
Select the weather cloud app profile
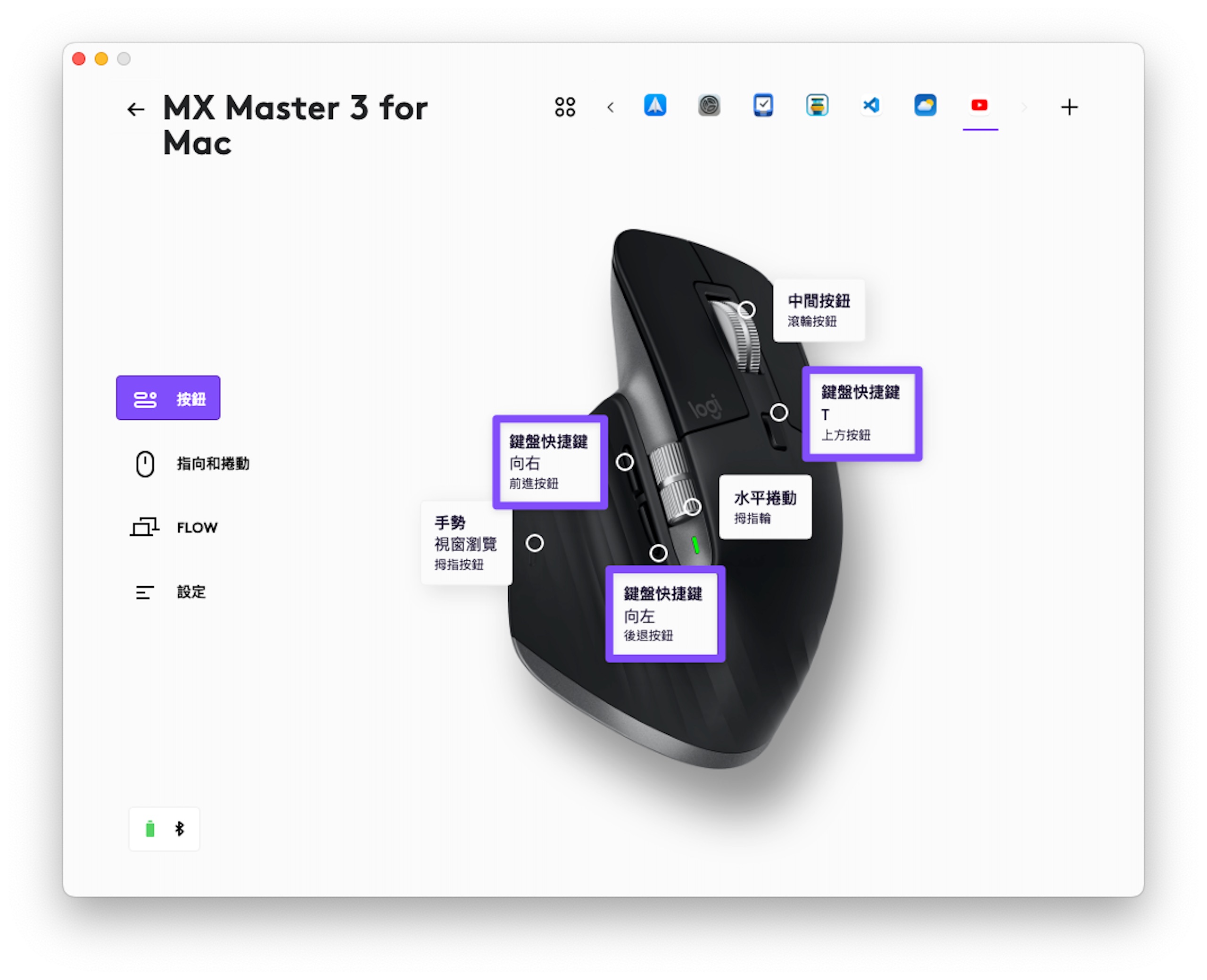click(925, 106)
